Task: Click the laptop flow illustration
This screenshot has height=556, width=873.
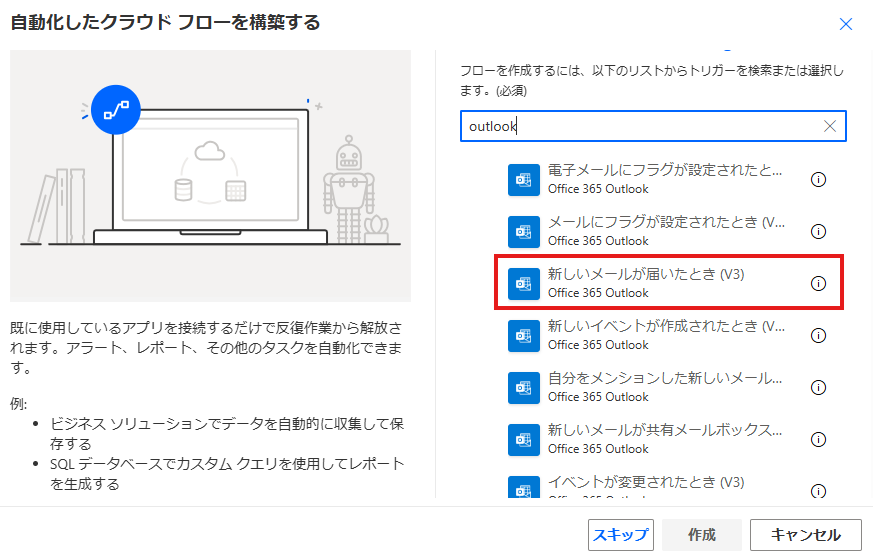Action: tap(210, 176)
